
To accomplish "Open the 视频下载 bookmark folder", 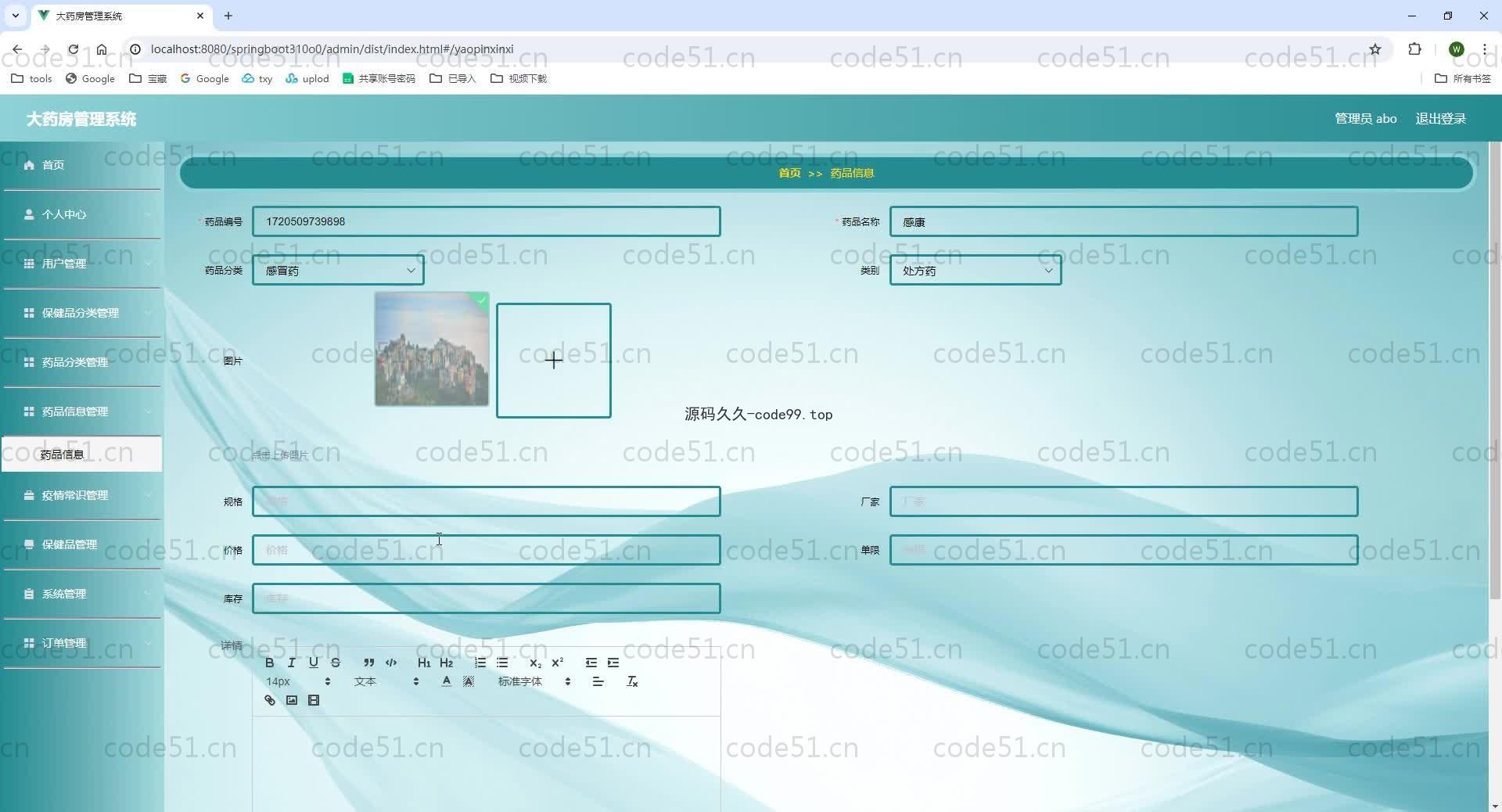I will point(519,78).
